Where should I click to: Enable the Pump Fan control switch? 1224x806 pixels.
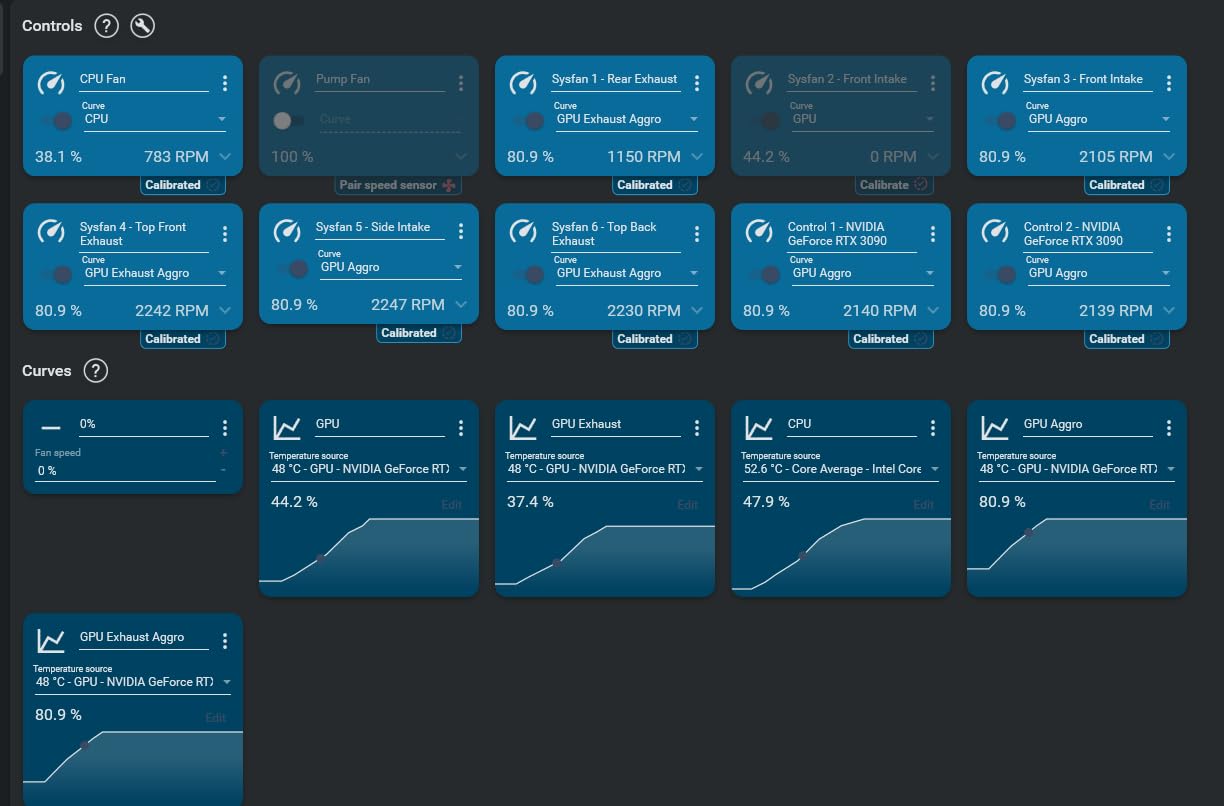click(x=289, y=121)
